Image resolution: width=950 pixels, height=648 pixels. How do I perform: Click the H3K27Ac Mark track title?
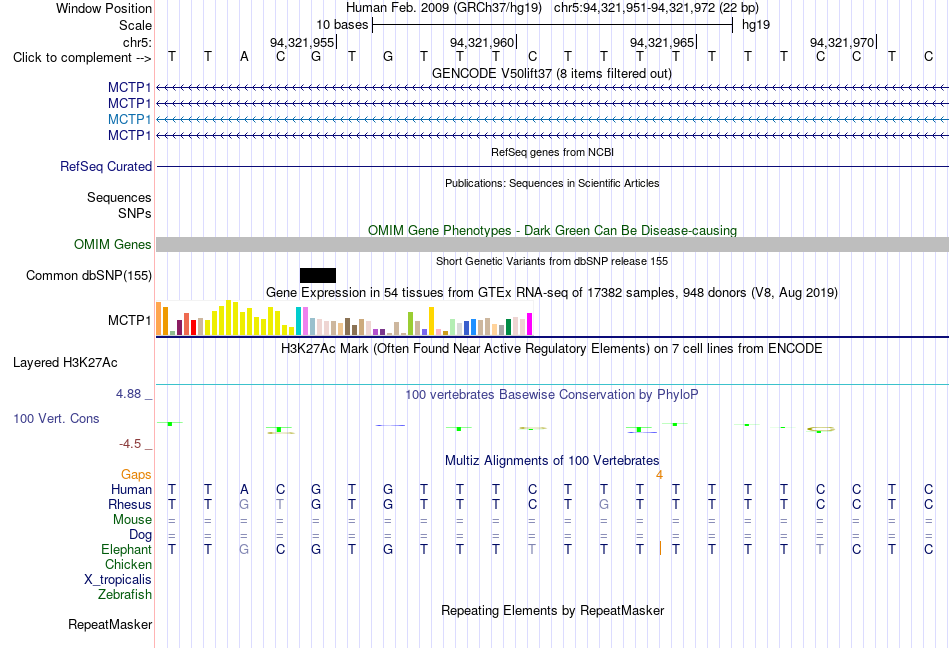(552, 349)
